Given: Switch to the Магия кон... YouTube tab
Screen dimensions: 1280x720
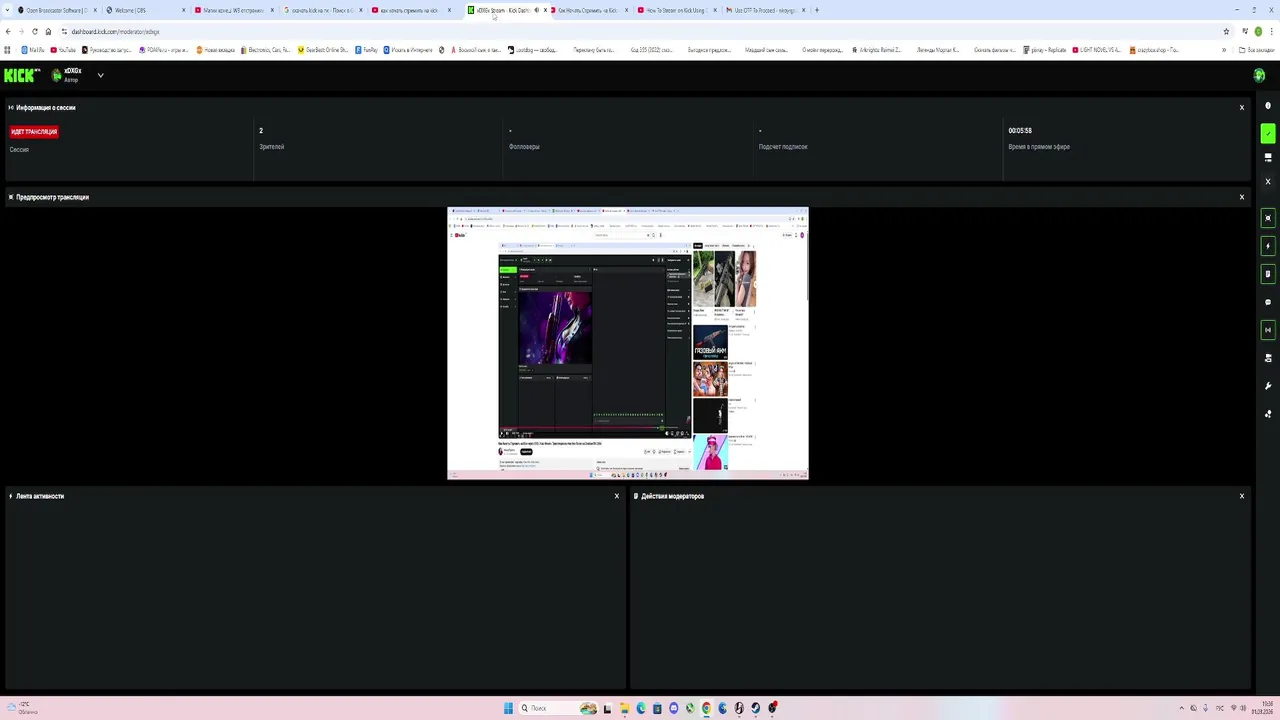Looking at the screenshot, I should pos(234,10).
